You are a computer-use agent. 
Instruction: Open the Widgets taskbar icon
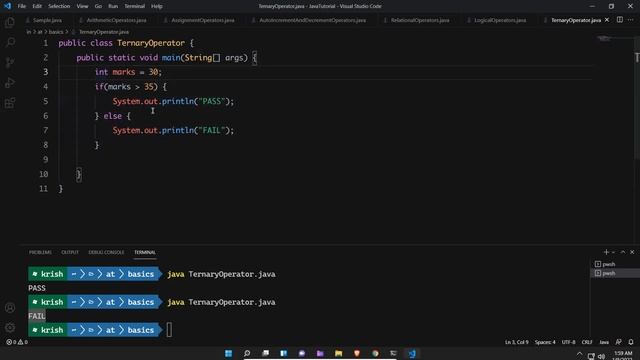pos(284,353)
